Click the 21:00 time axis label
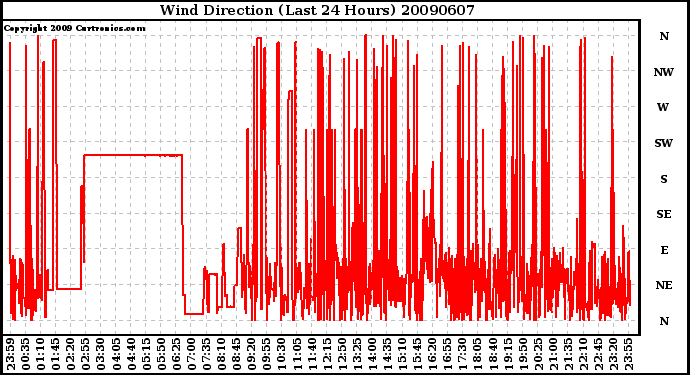The height and width of the screenshot is (375, 690). coord(552,354)
